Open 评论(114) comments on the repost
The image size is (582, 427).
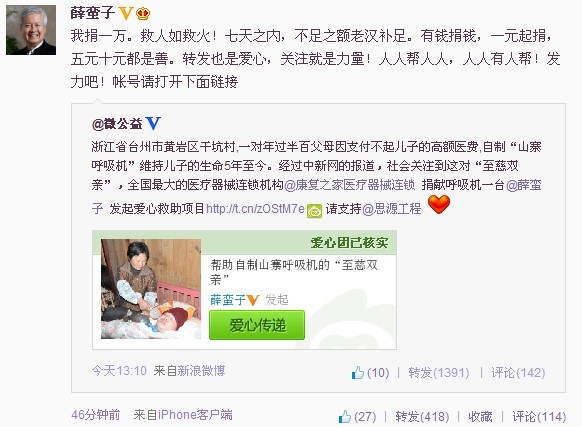pos(539,417)
